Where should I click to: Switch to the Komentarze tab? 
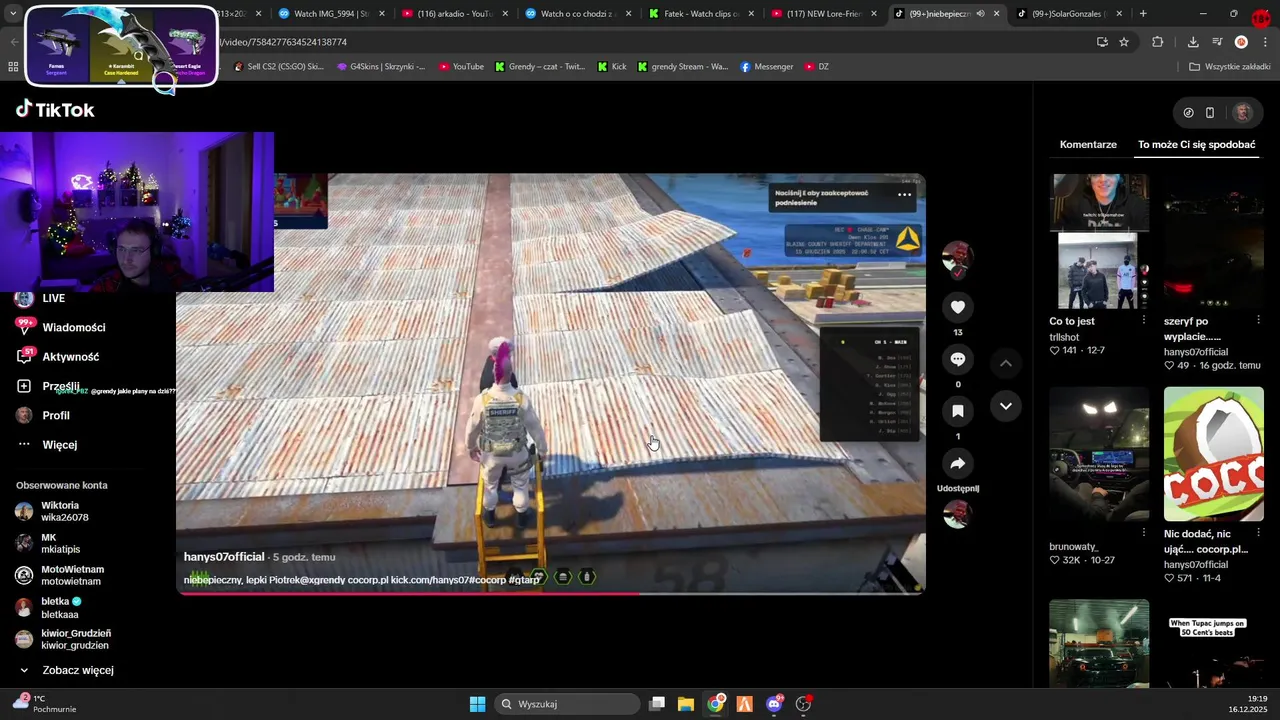click(1088, 144)
